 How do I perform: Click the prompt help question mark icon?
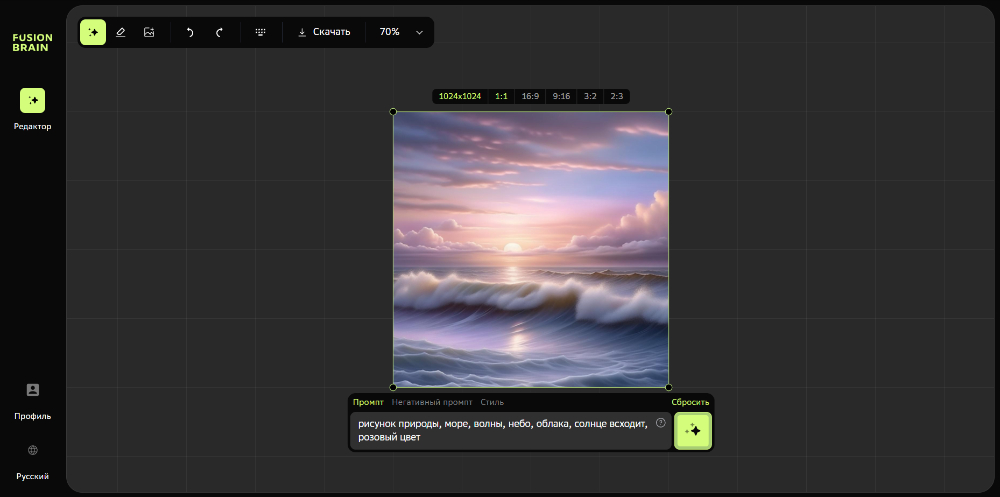tap(661, 423)
